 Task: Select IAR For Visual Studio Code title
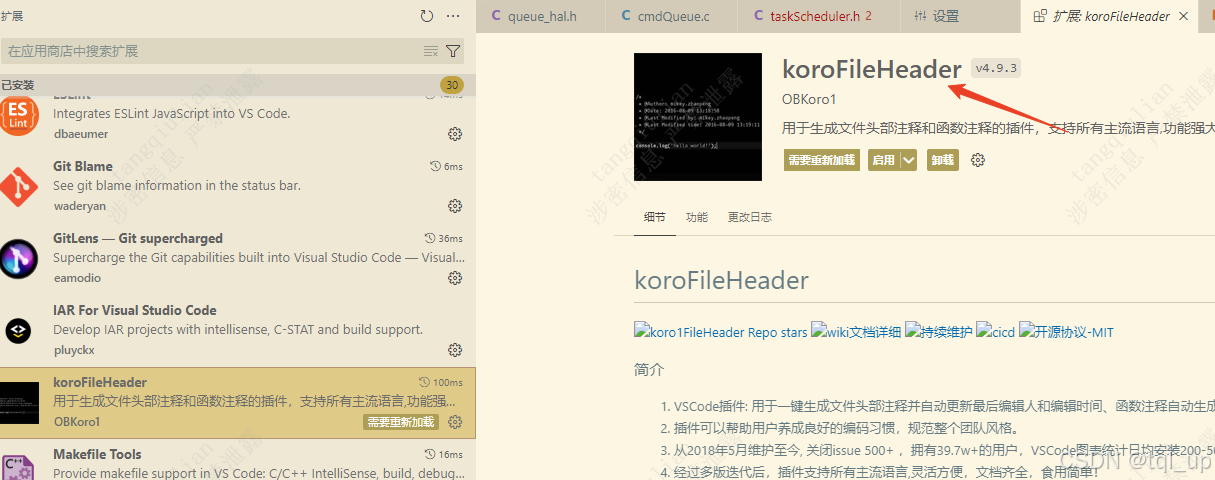point(135,310)
